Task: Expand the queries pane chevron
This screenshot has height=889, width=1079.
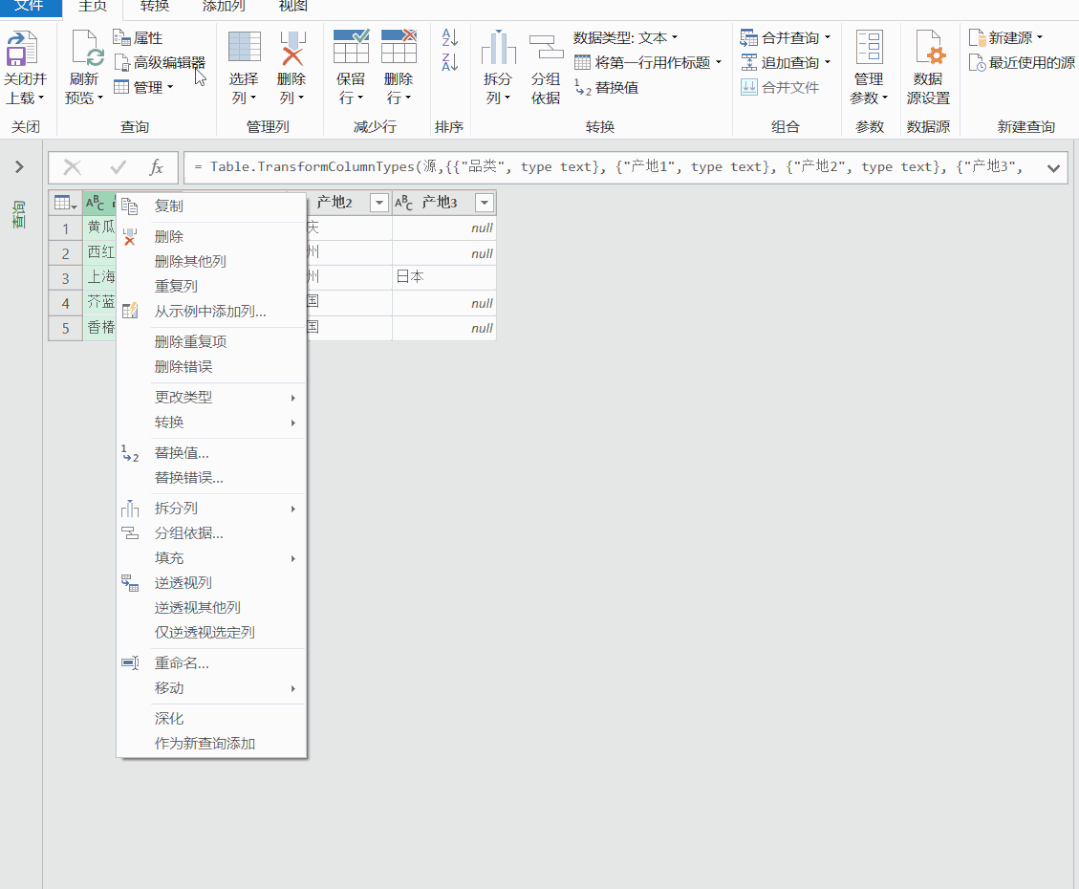Action: click(x=19, y=167)
